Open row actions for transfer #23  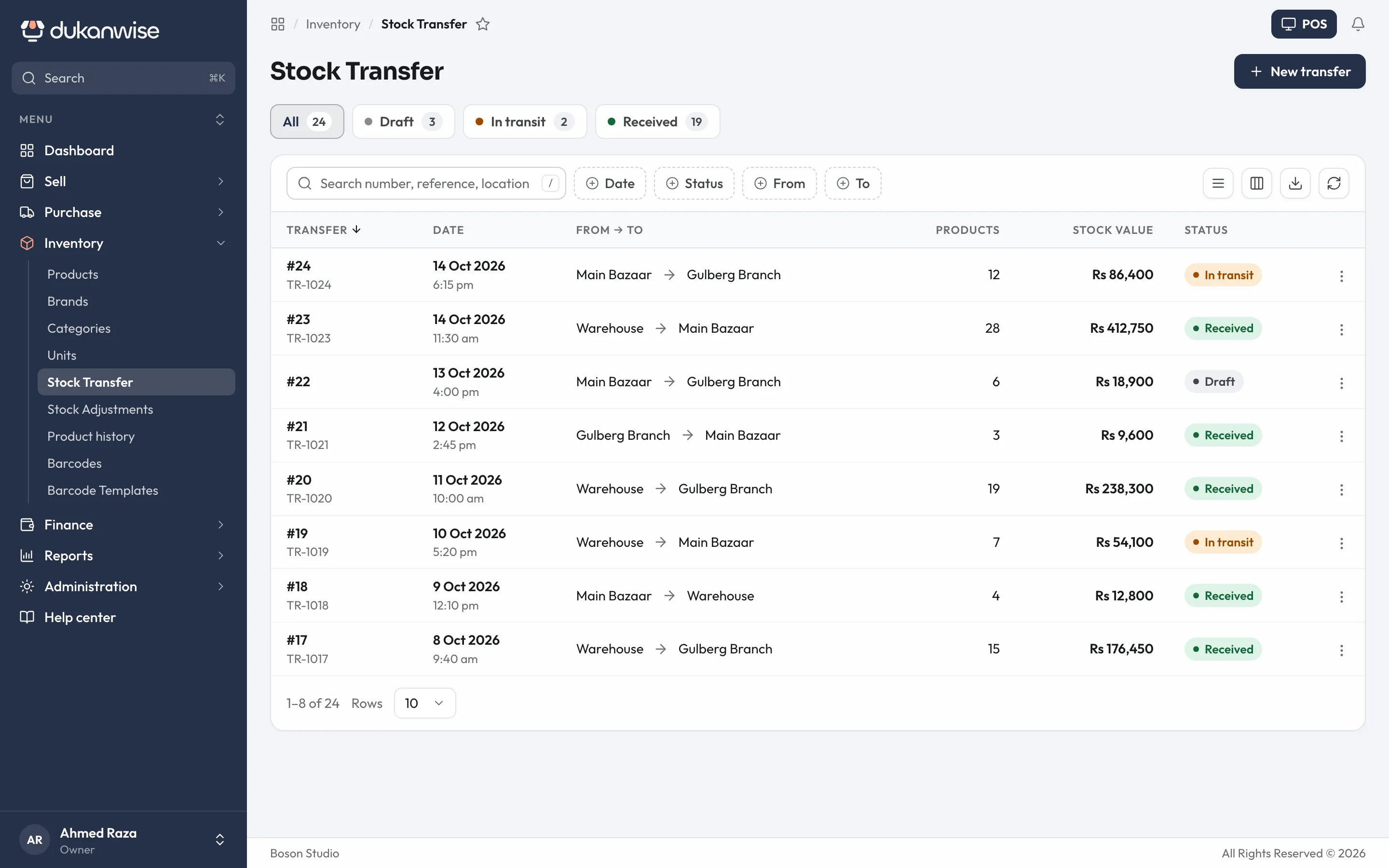pos(1341,329)
